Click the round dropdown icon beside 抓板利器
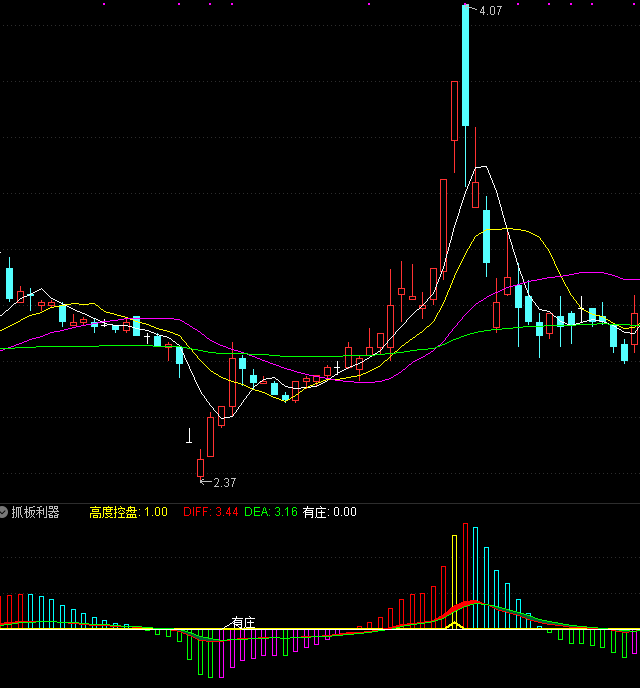The width and height of the screenshot is (640, 688). pyautogui.click(x=3, y=512)
